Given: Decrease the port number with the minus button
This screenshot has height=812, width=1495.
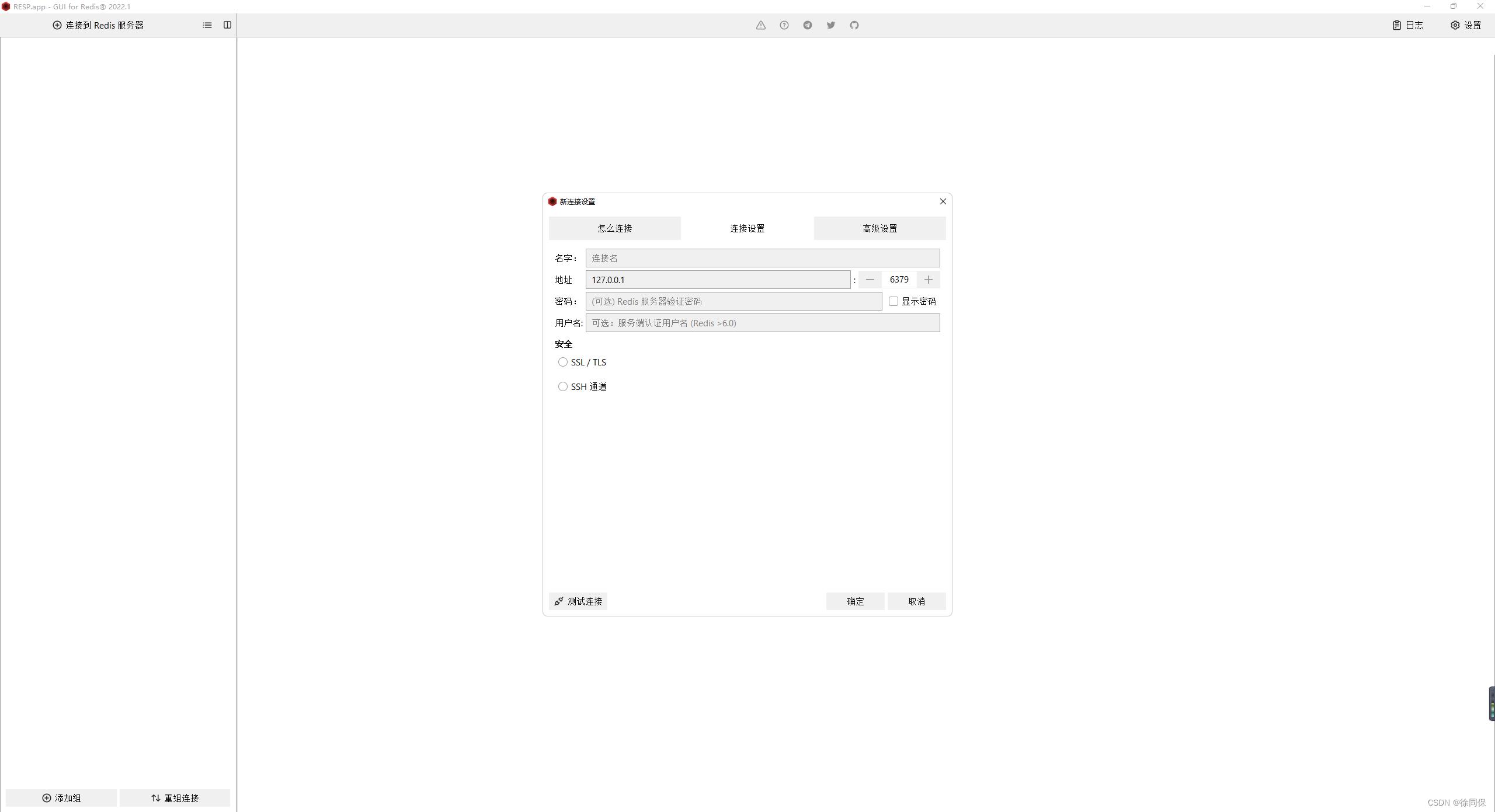Looking at the screenshot, I should coord(870,280).
